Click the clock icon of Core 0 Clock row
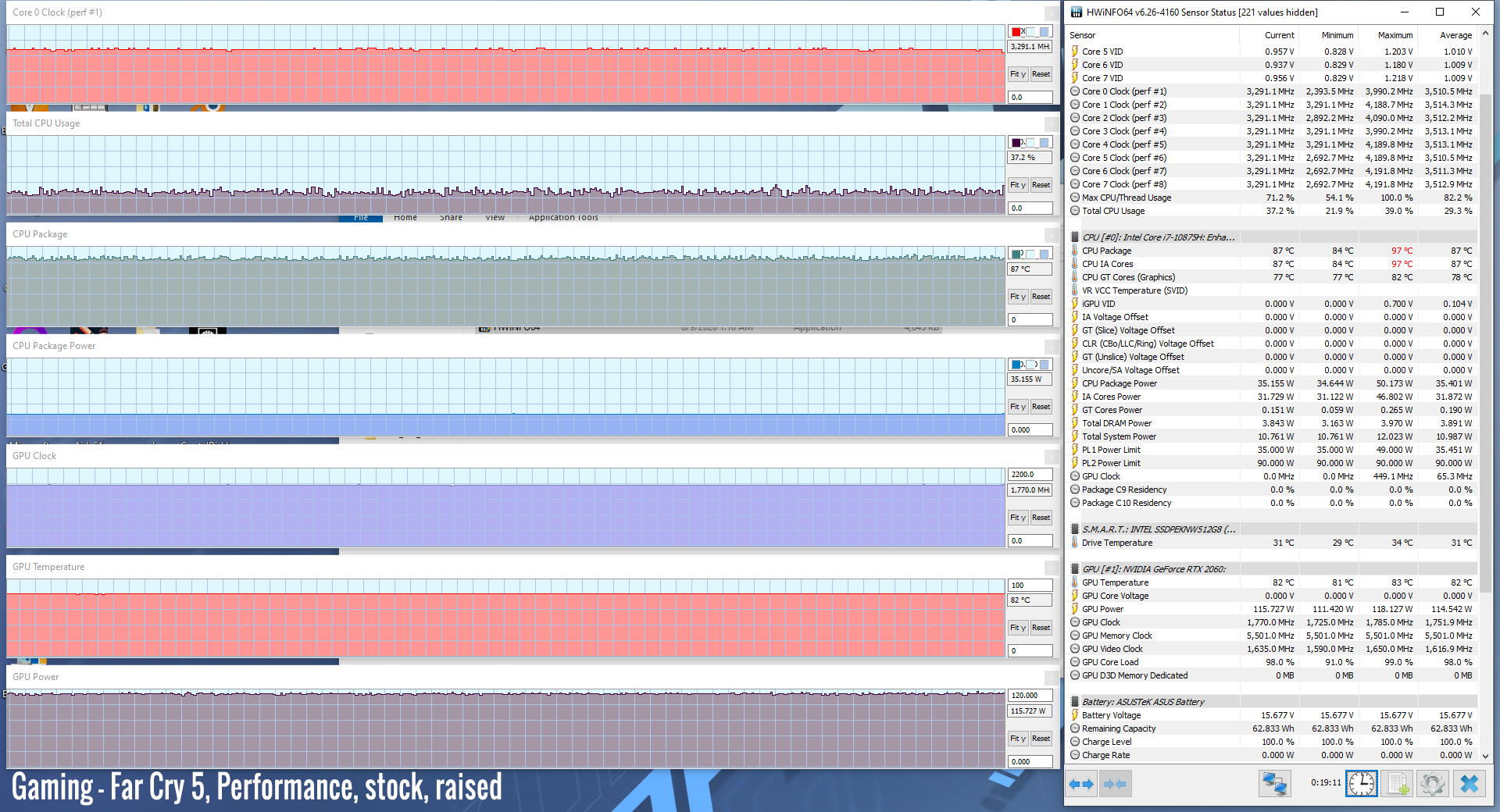The image size is (1500, 812). click(x=1075, y=91)
